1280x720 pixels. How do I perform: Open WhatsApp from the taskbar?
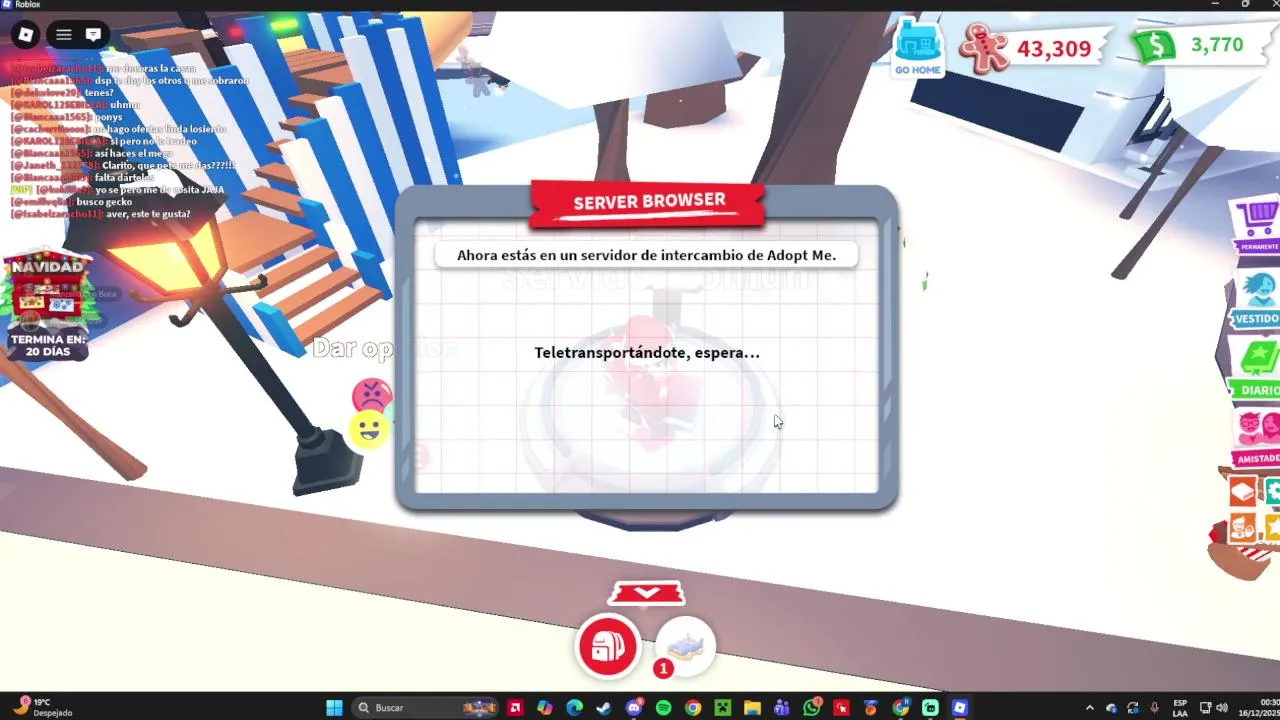812,708
